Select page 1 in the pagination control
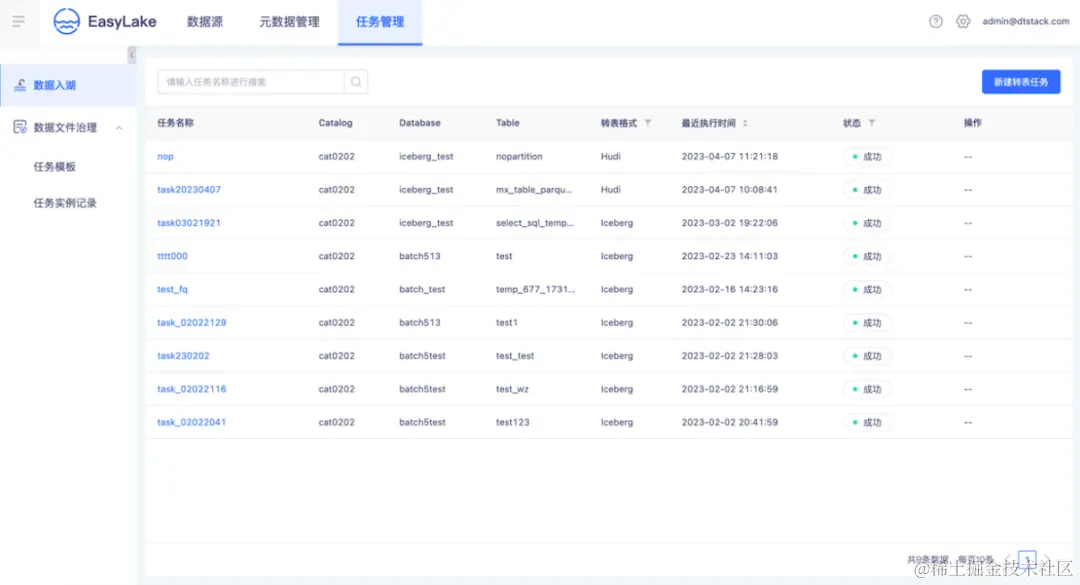This screenshot has width=1080, height=585. point(1027,560)
